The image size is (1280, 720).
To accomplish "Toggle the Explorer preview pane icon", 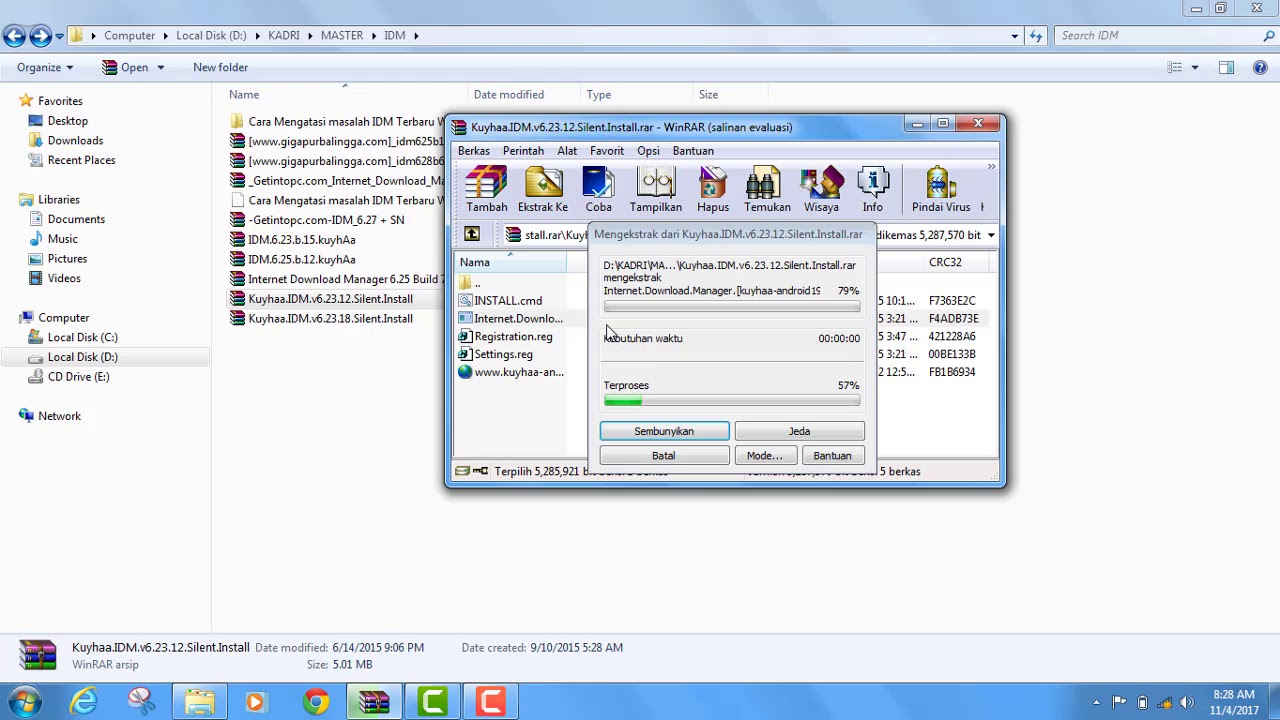I will click(1227, 67).
